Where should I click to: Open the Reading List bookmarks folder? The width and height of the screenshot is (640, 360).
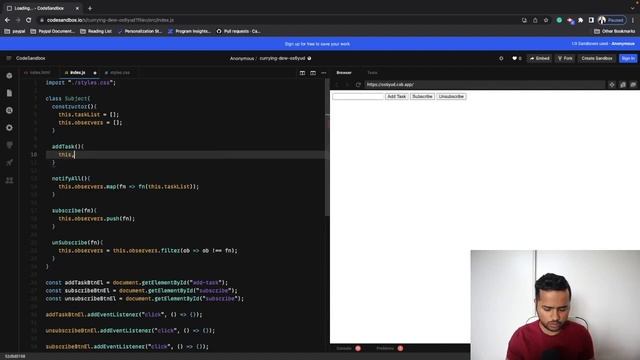[96, 31]
